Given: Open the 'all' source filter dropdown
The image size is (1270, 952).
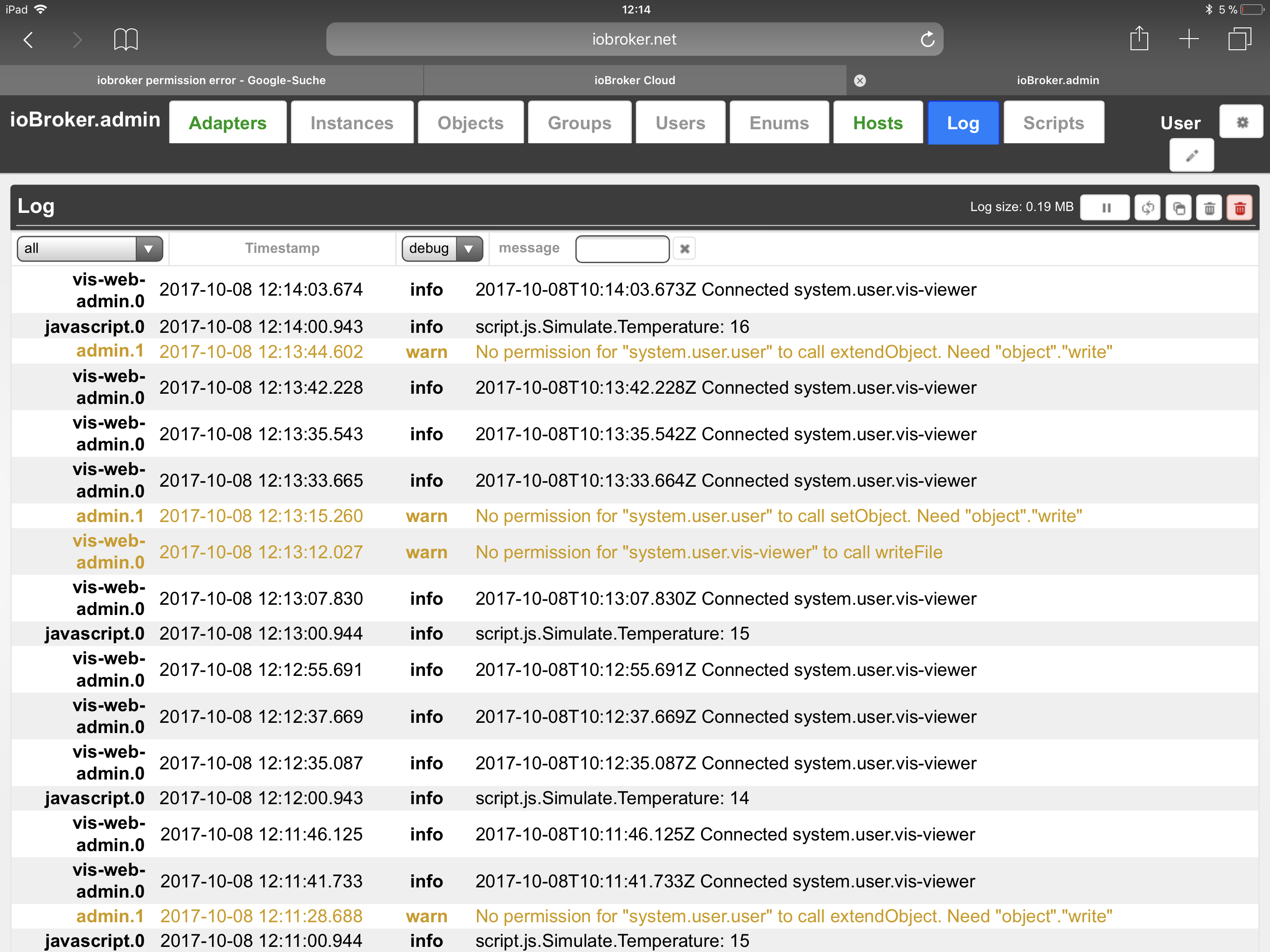Looking at the screenshot, I should click(90, 249).
